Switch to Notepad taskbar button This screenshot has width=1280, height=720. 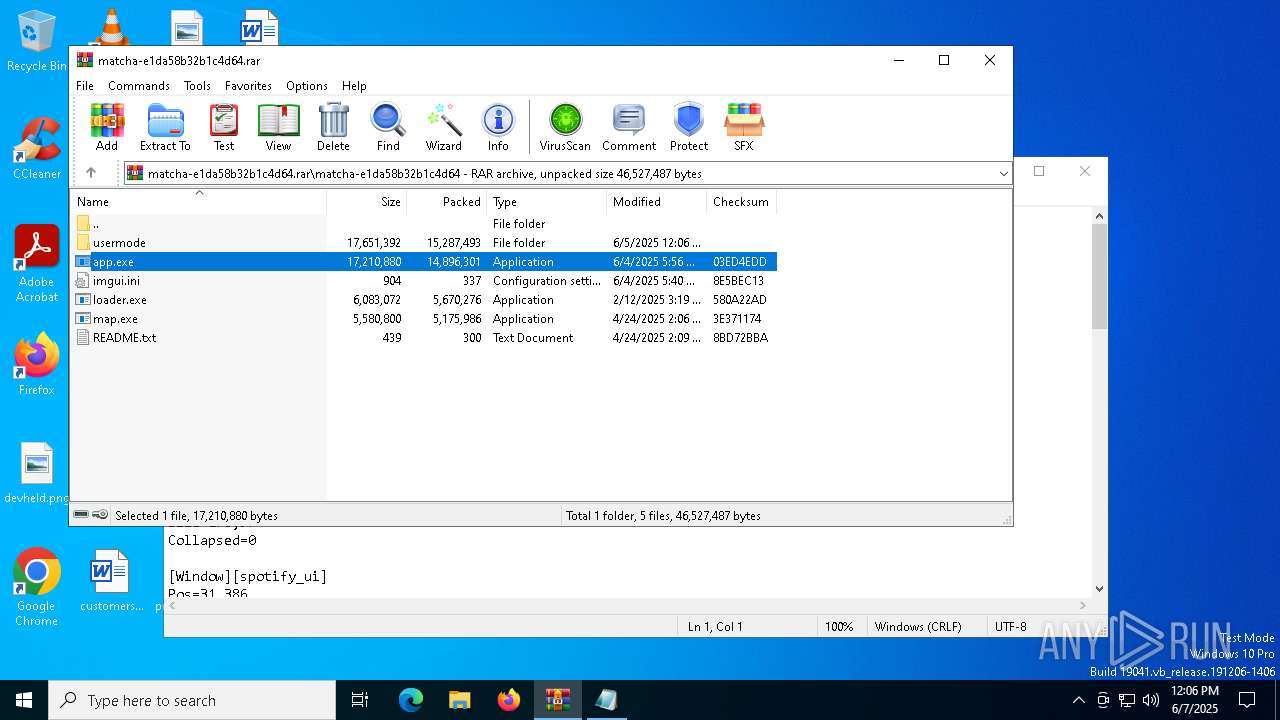(606, 700)
